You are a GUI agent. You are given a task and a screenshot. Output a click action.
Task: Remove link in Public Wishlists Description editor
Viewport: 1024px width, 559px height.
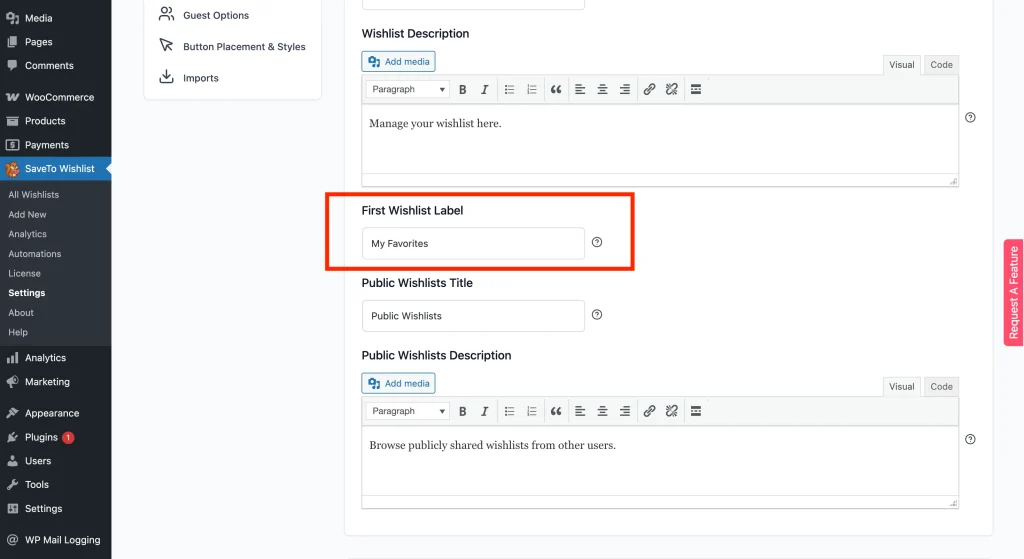tap(671, 411)
